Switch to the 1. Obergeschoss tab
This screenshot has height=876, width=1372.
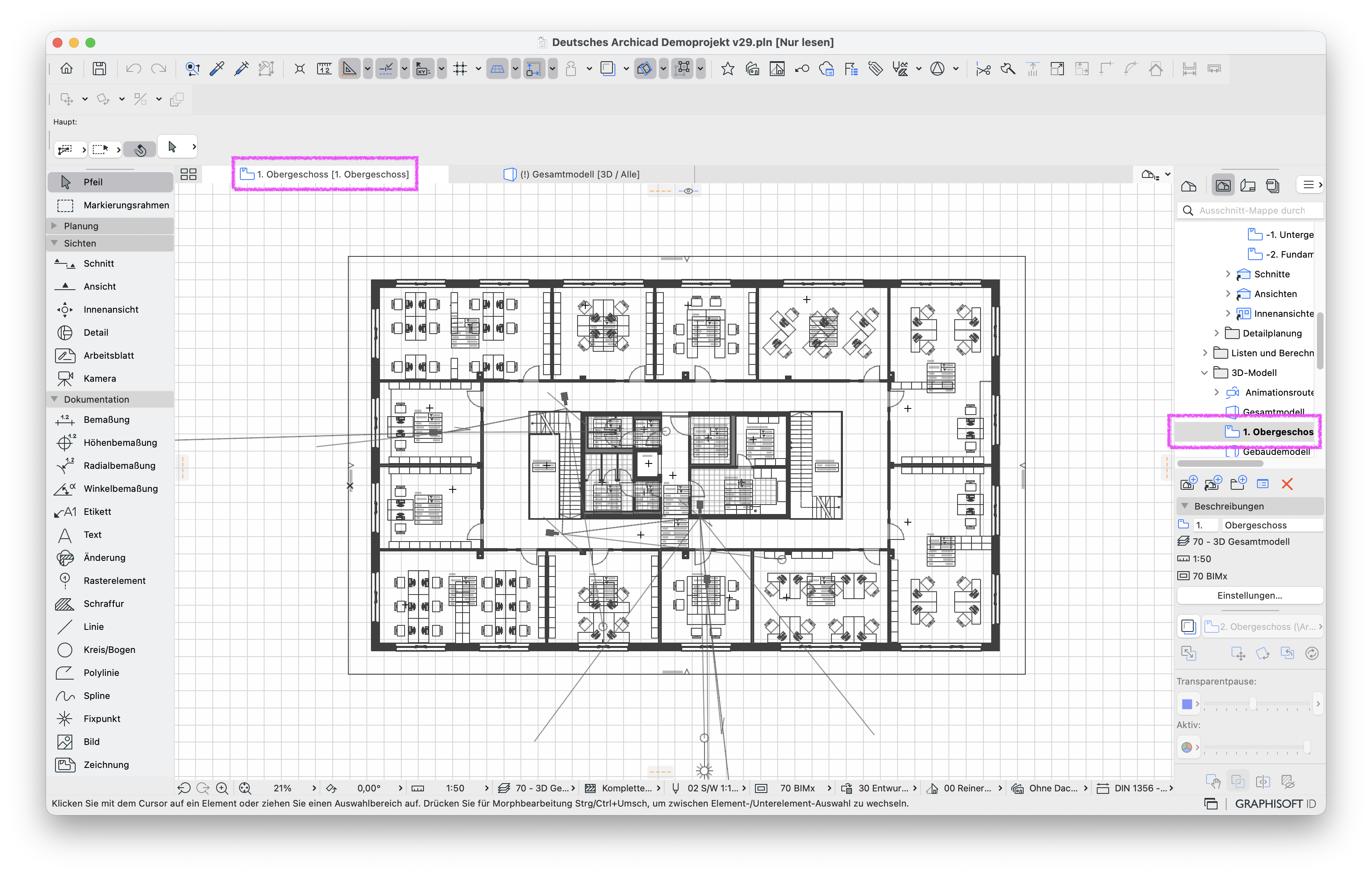click(325, 174)
